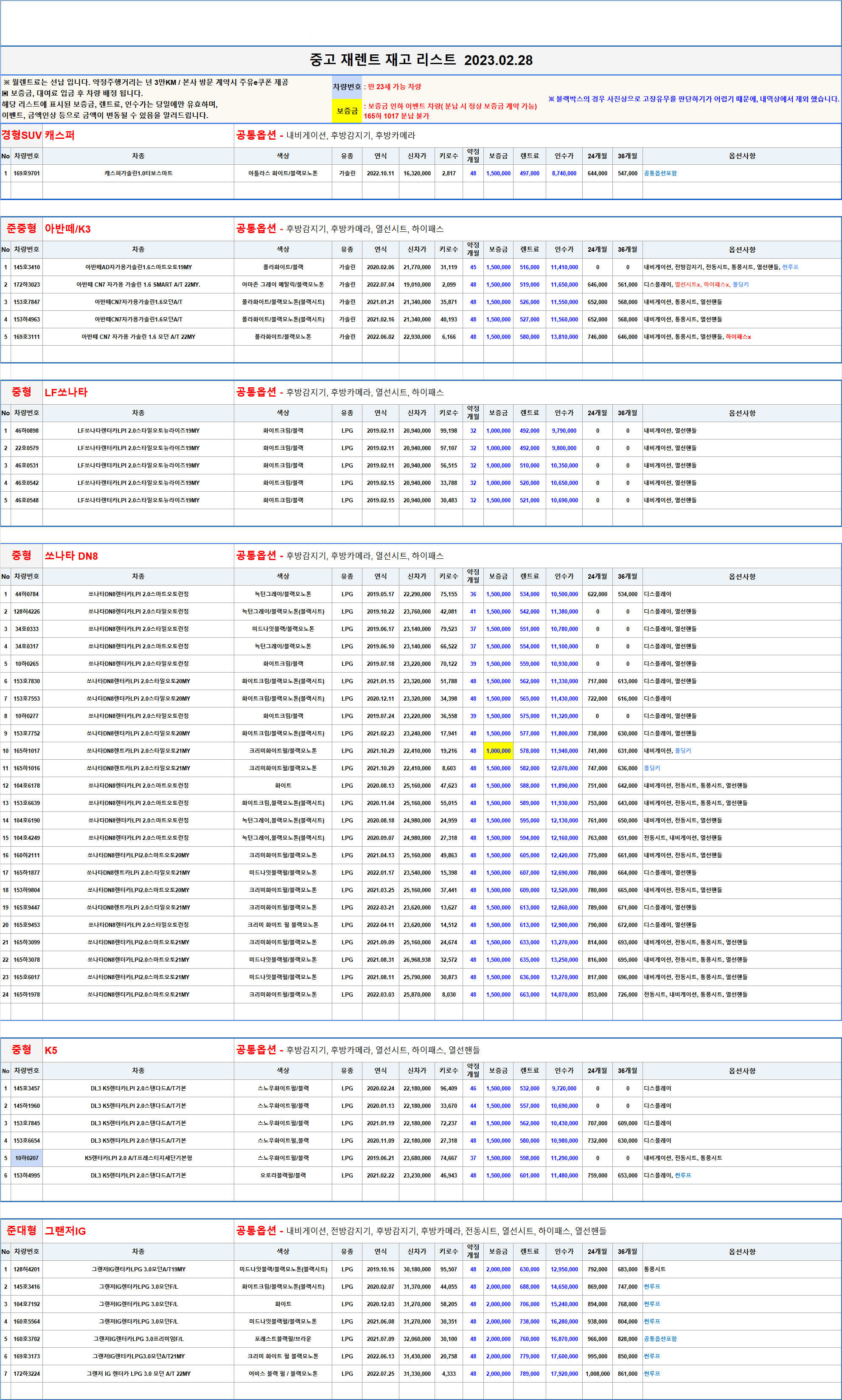842x1400 pixels.
Task: Click the 497,000 rent cell
Action: 529,173
